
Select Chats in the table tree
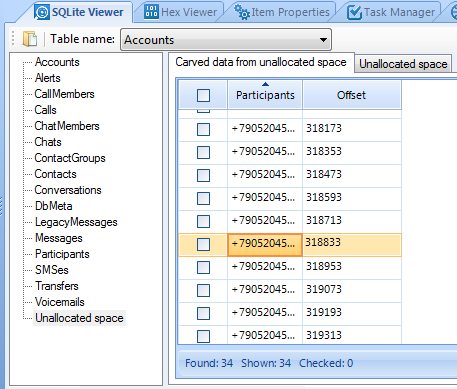click(48, 142)
